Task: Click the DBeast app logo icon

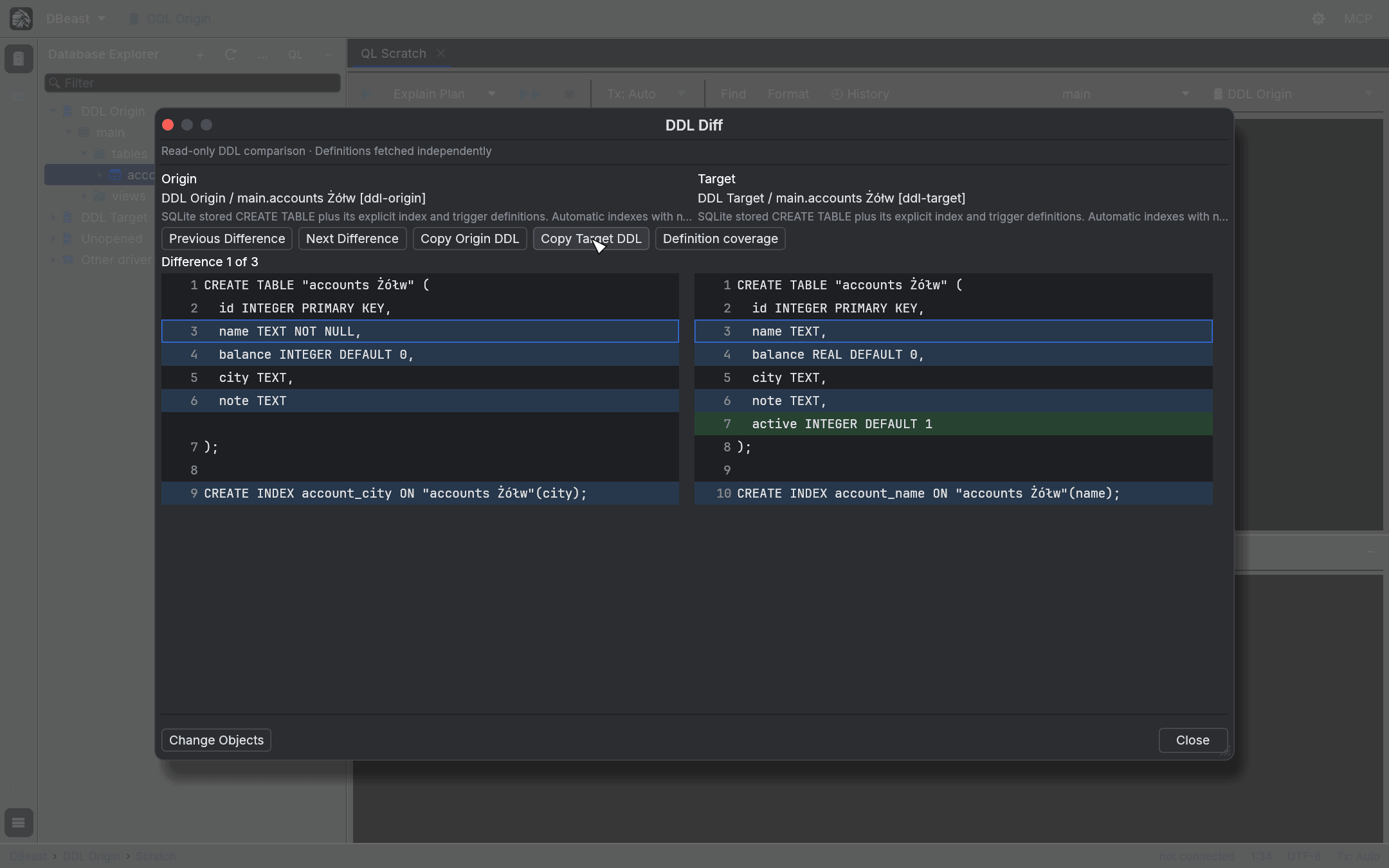Action: point(21,19)
